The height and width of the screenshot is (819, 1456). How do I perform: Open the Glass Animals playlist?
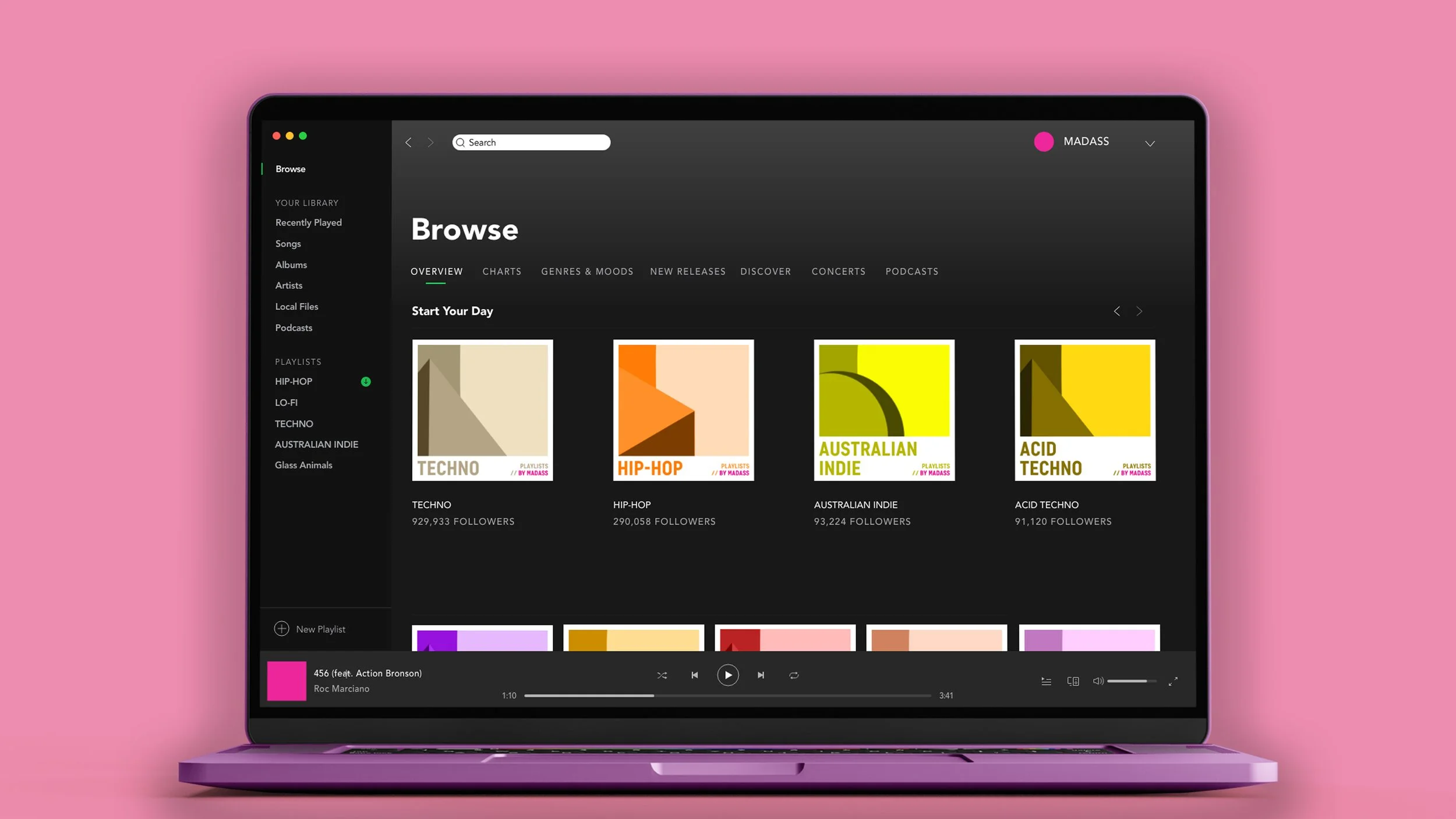[303, 465]
